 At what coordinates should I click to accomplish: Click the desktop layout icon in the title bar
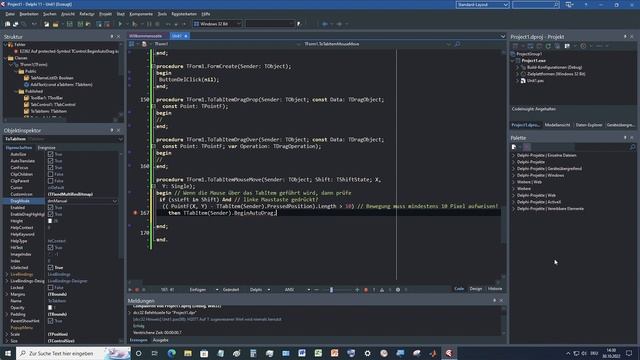[x=569, y=4]
